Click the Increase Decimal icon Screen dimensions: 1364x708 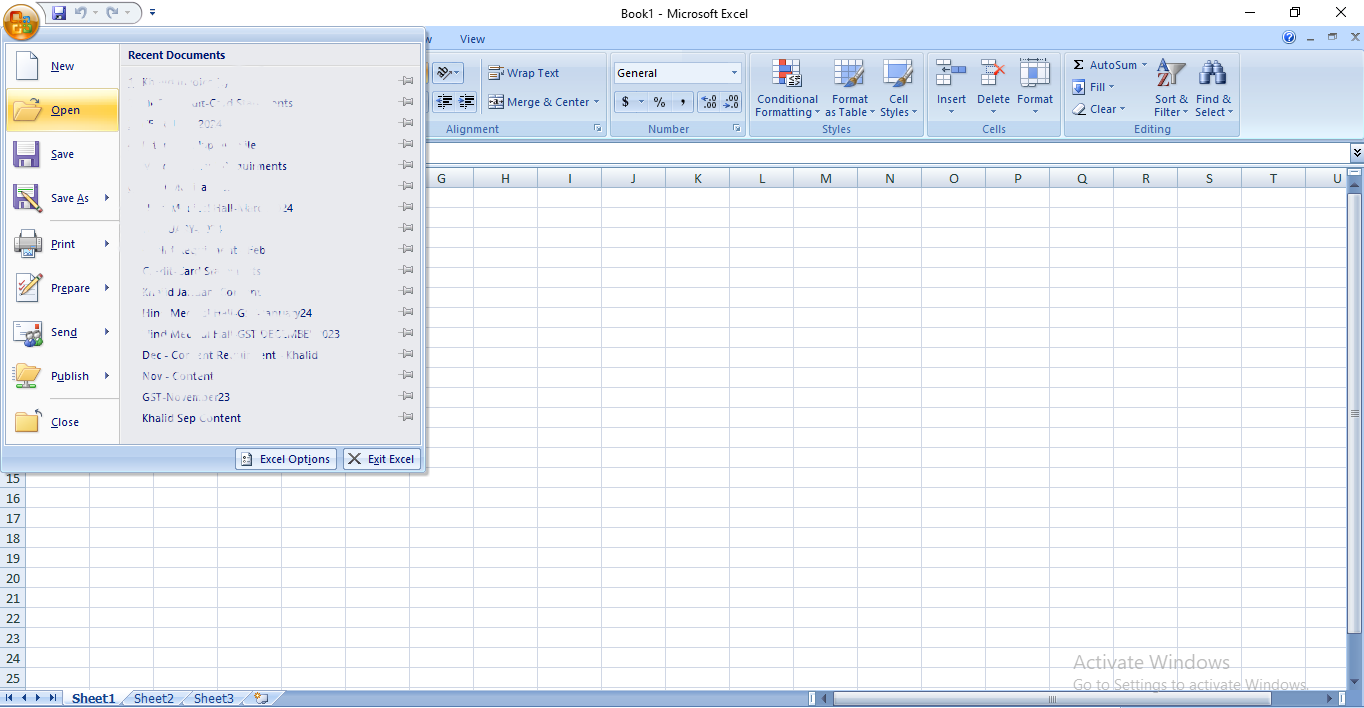click(709, 102)
